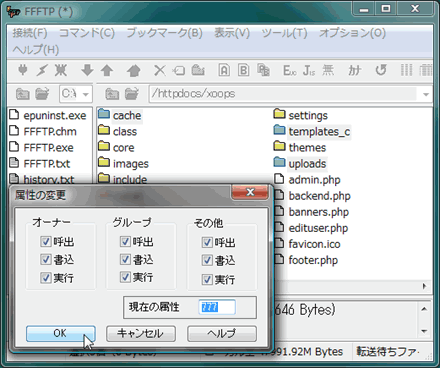This screenshot has width=441, height=369.
Task: Select EUC kanji code icon
Action: pos(289,70)
